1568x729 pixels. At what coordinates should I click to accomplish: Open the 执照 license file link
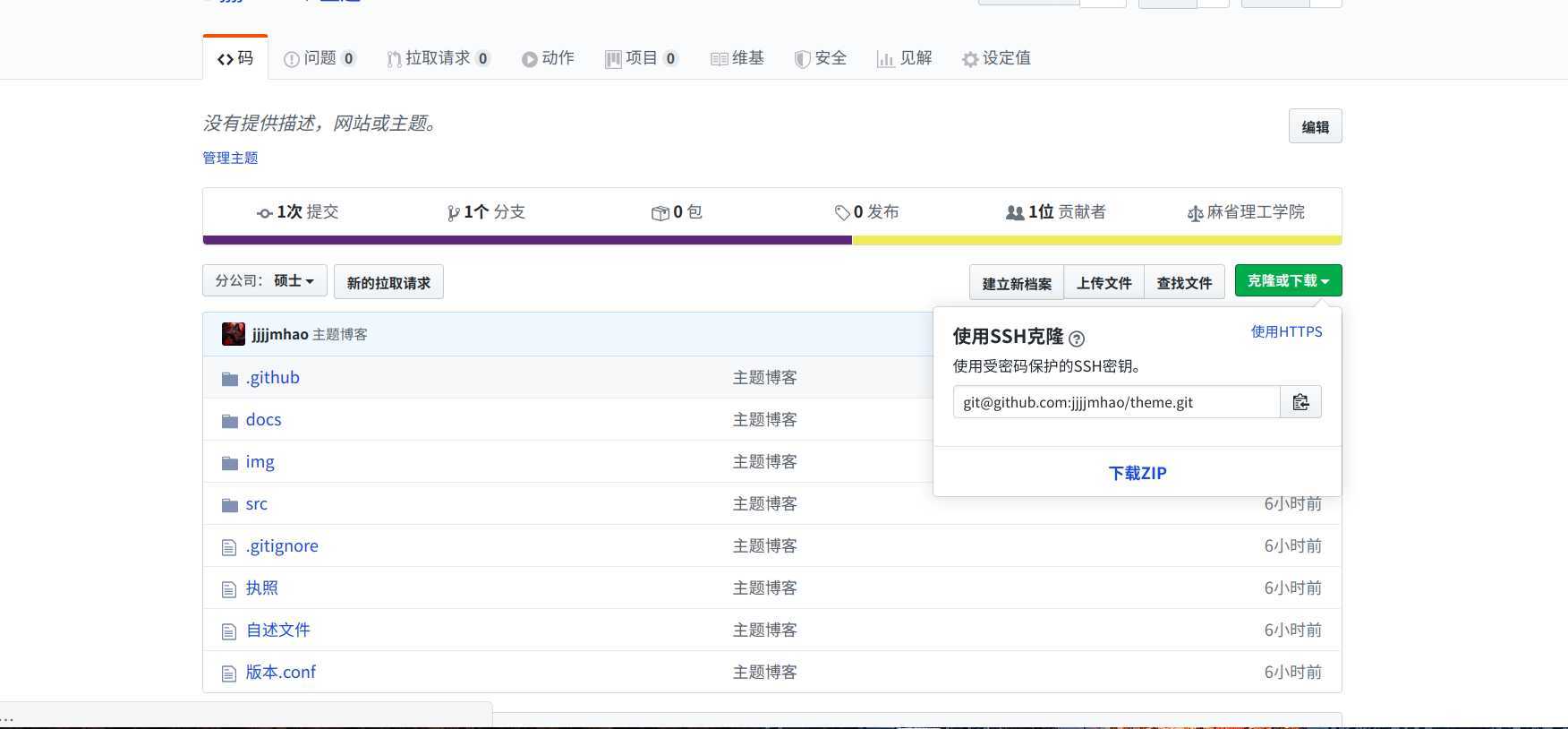pos(262,588)
